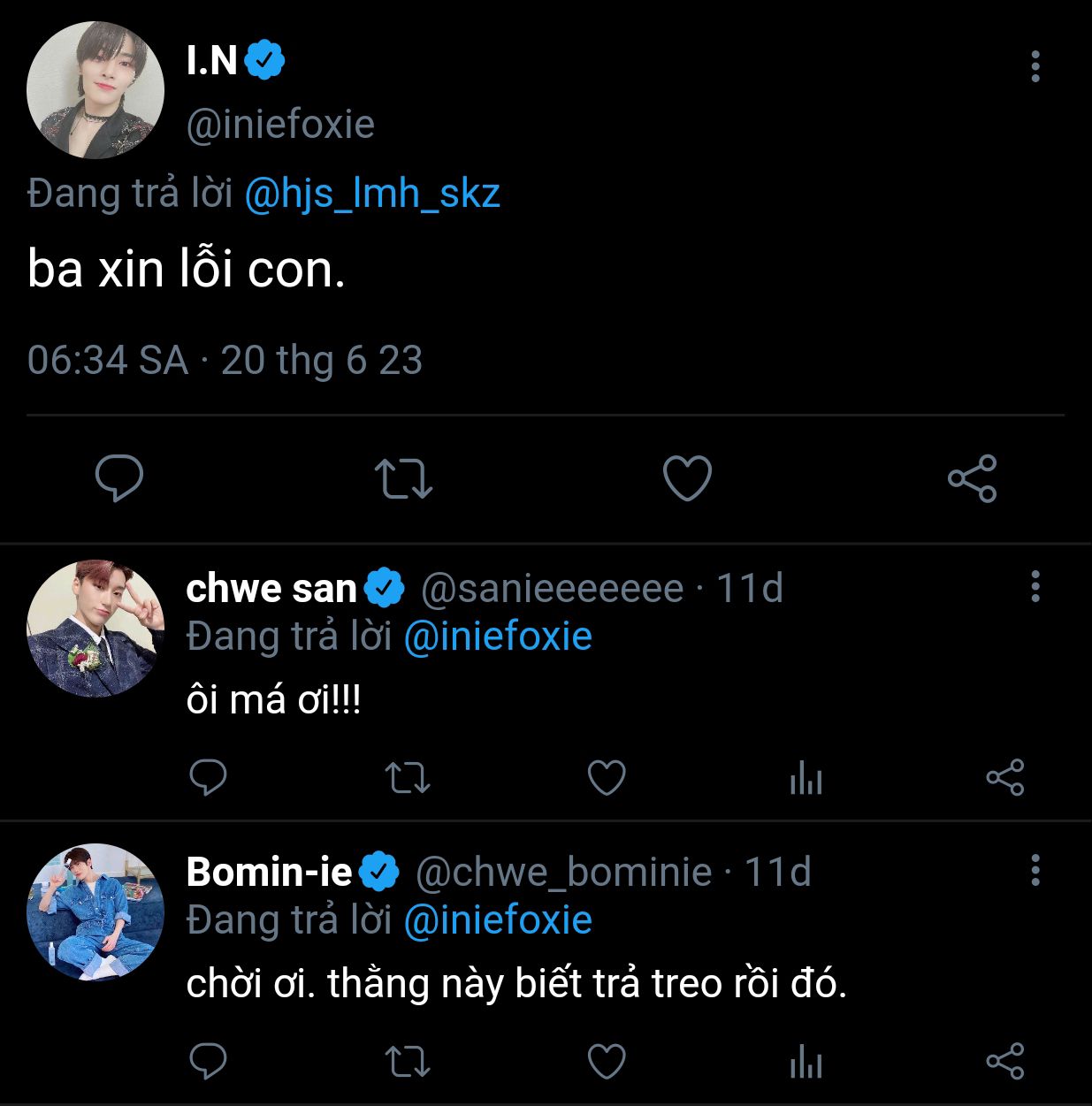Screen dimensions: 1092x1106
Task: Open @iniefoxie link in chwe san's reply
Action: (498, 637)
